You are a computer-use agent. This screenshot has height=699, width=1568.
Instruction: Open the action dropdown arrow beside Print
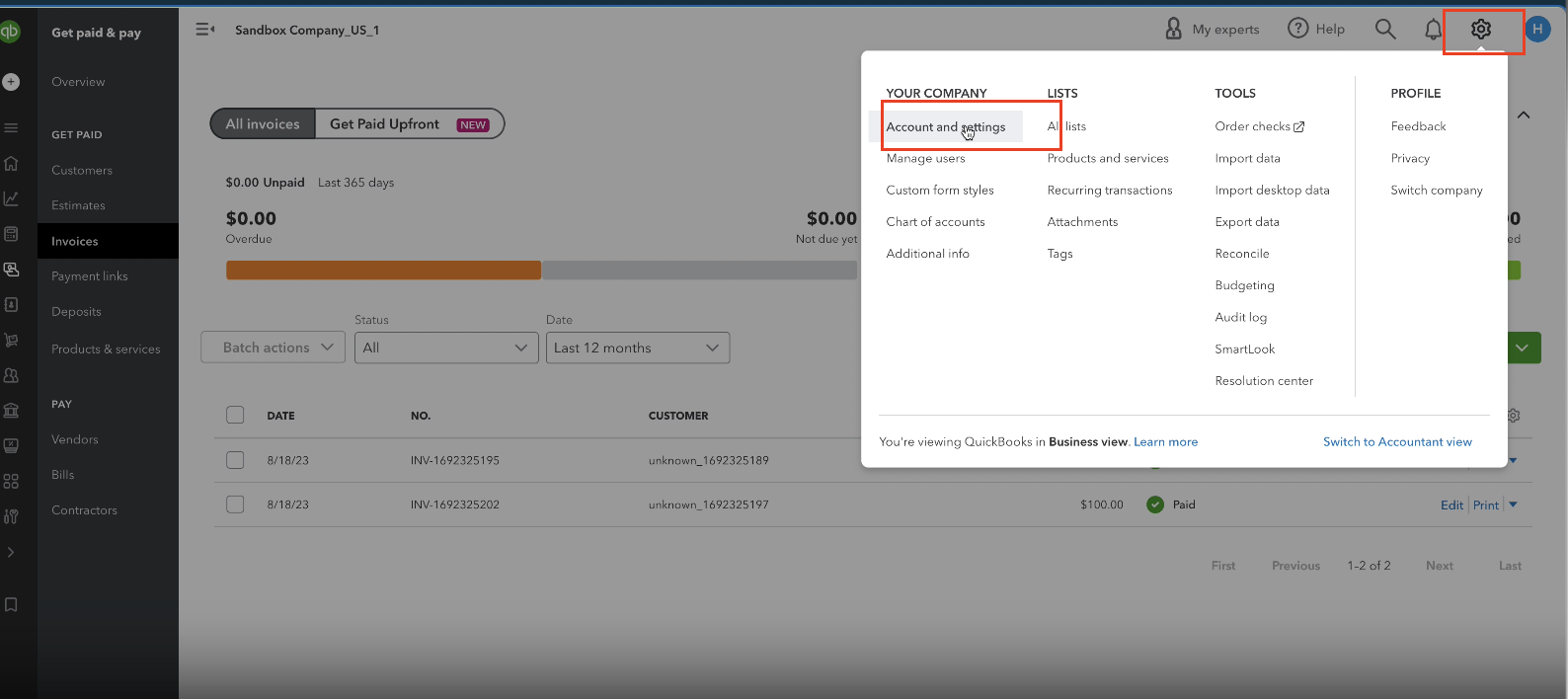click(x=1514, y=505)
